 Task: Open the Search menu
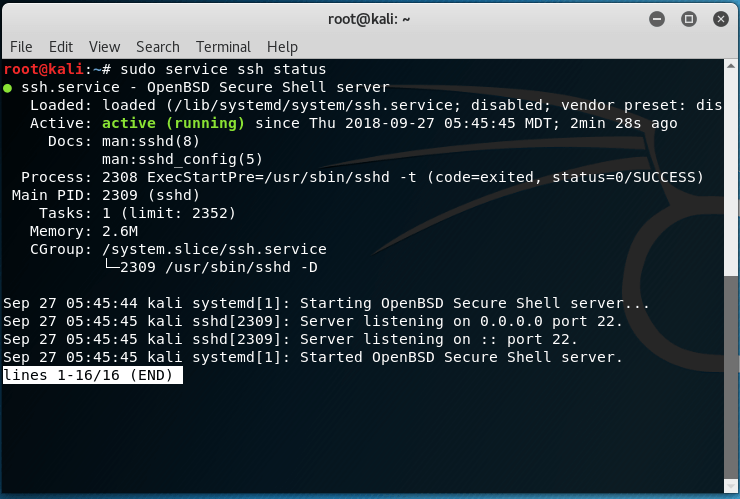(x=158, y=47)
